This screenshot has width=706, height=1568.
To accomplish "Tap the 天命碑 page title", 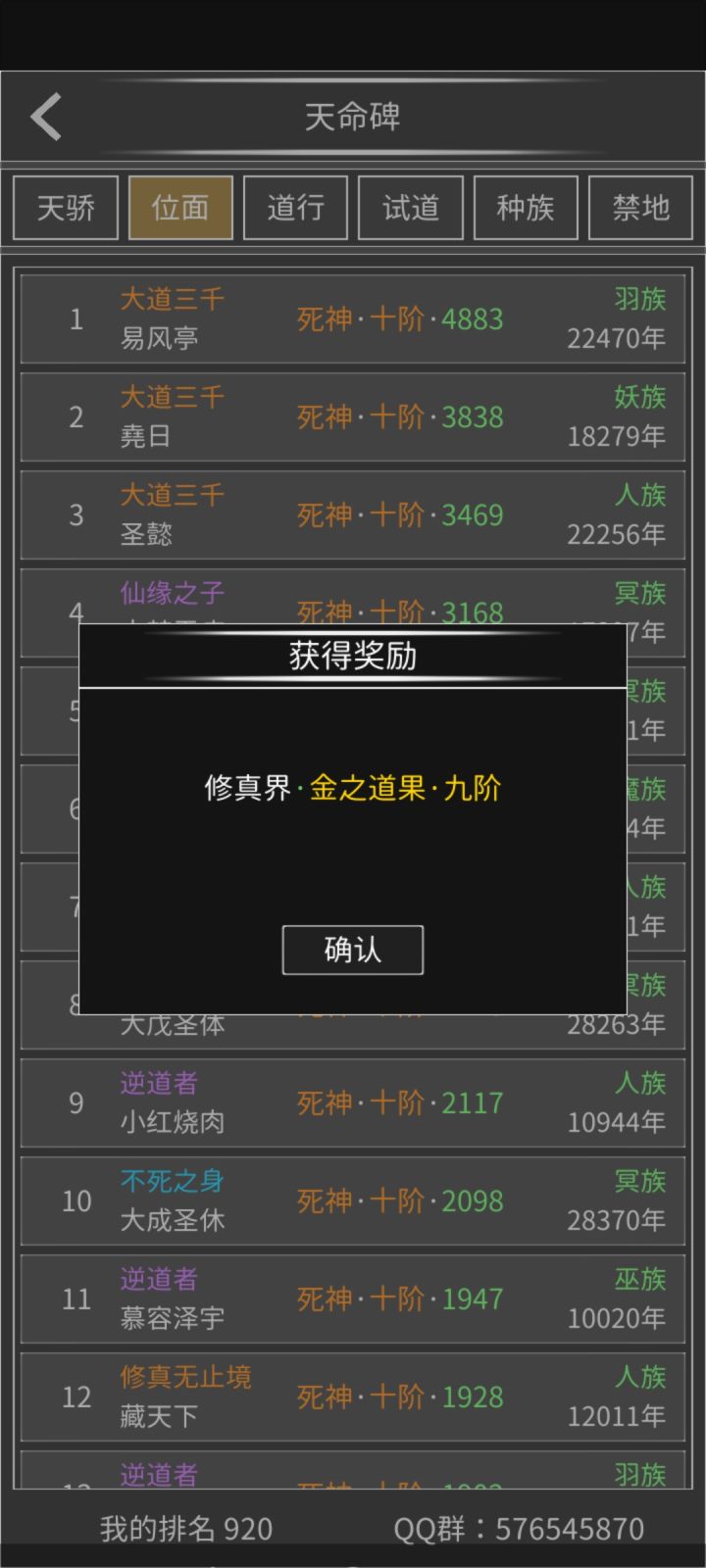I will point(353,118).
